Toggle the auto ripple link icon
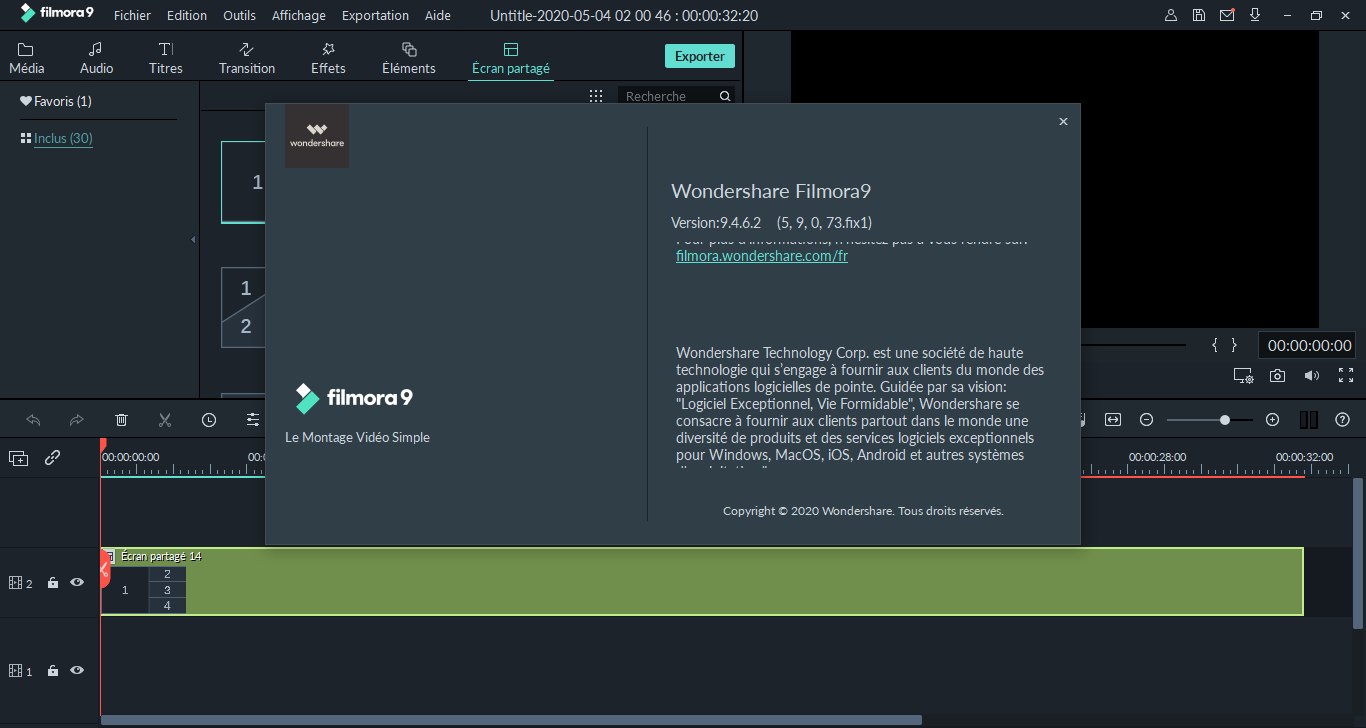Screen dimensions: 1366x728 pyautogui.click(x=53, y=457)
